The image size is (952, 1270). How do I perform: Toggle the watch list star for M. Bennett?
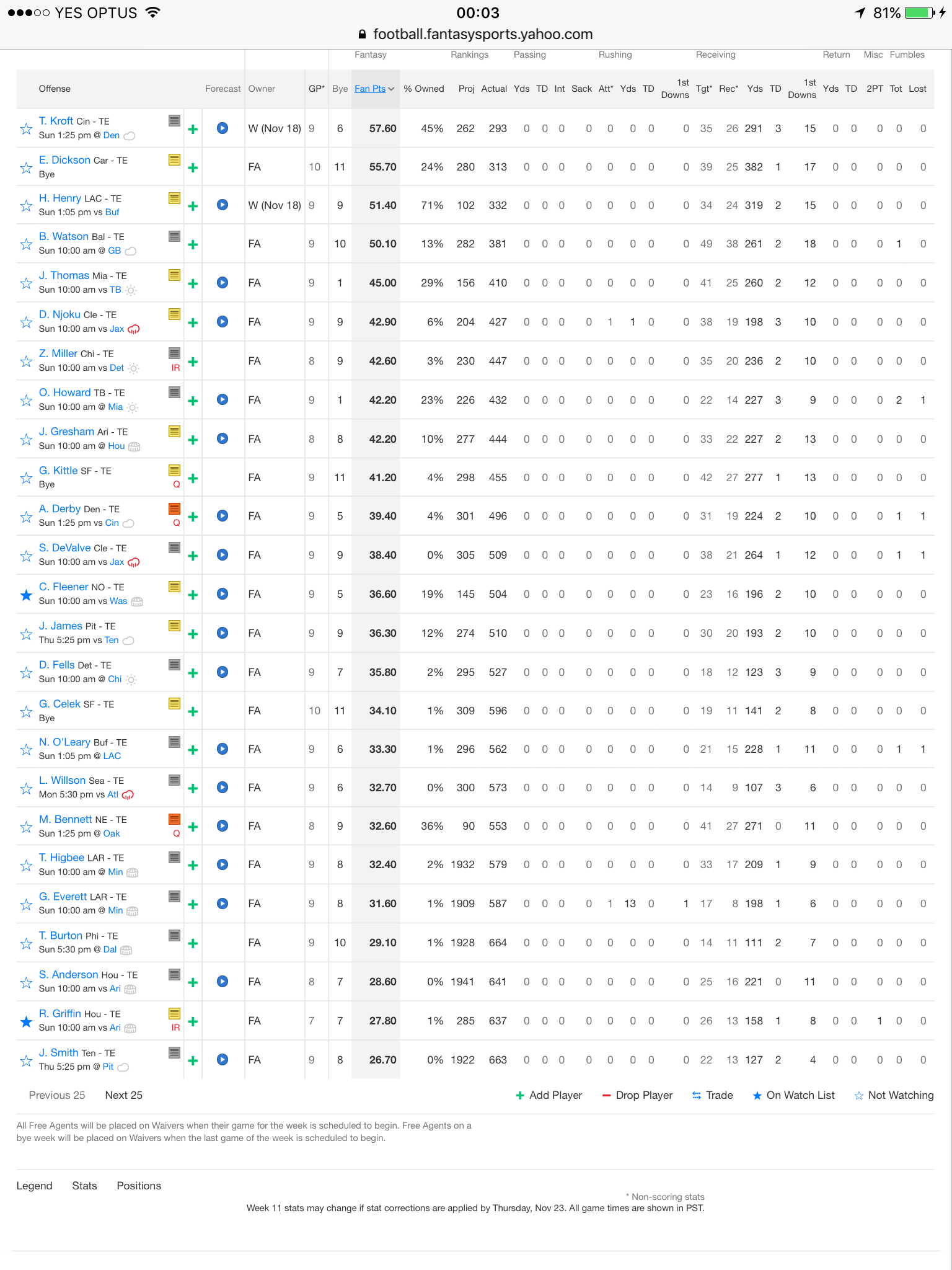click(26, 827)
